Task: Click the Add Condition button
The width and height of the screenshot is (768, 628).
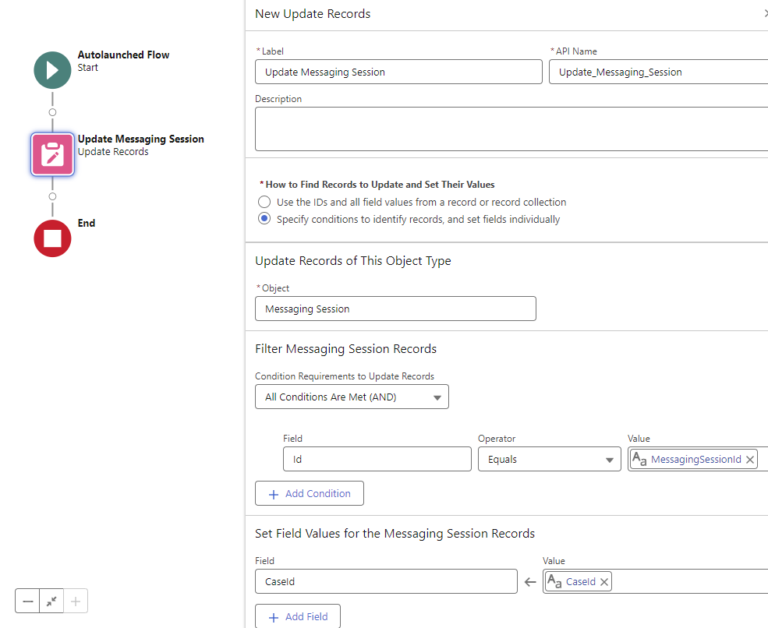Action: click(x=310, y=493)
